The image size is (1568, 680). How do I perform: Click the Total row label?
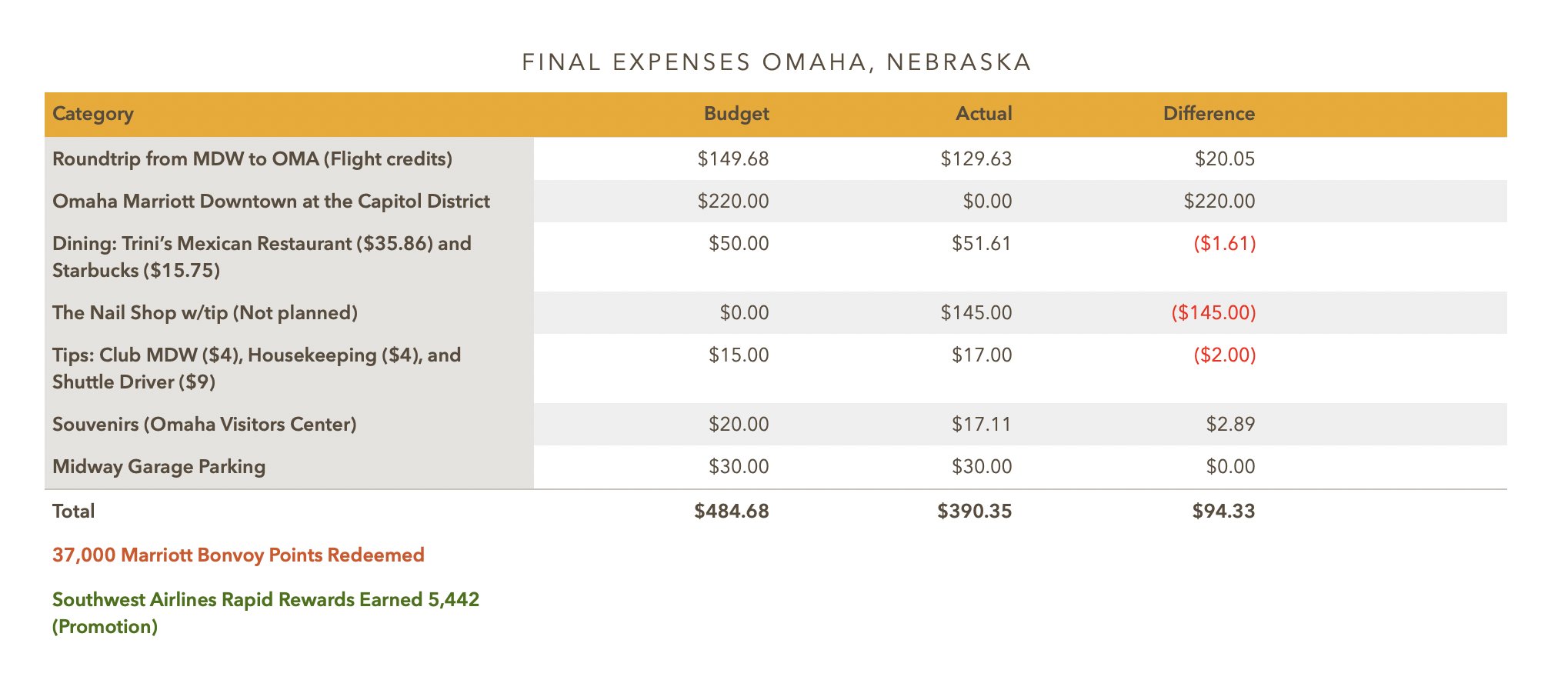tap(74, 512)
